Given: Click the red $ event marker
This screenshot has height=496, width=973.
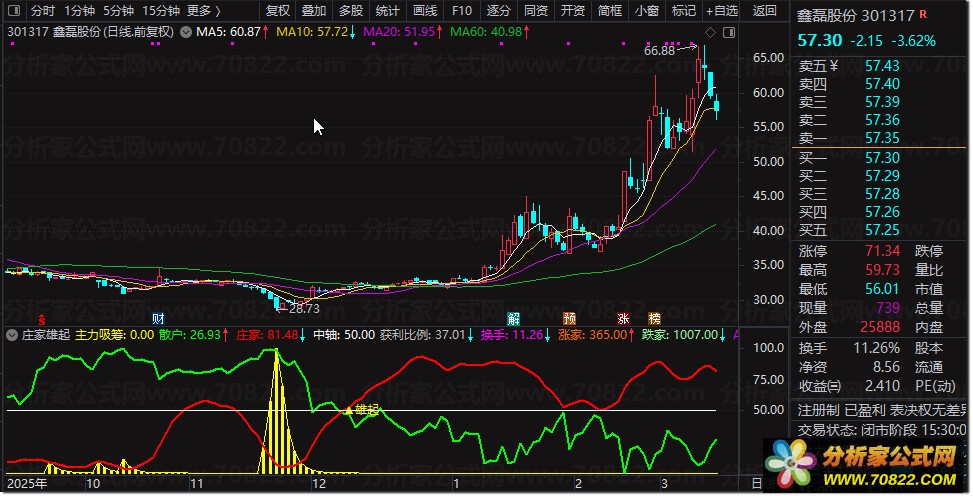Looking at the screenshot, I should pos(42,320).
